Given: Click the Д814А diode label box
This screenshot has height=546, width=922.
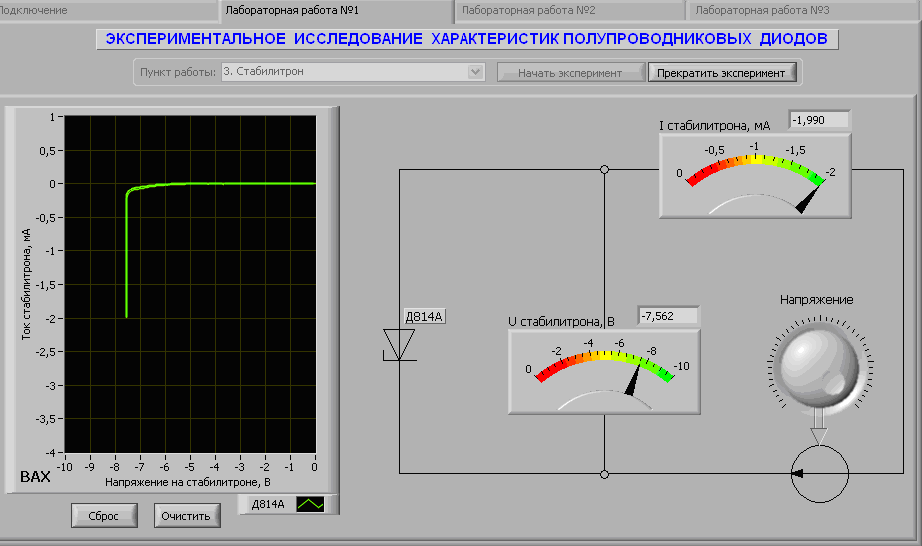Looking at the screenshot, I should [x=423, y=317].
